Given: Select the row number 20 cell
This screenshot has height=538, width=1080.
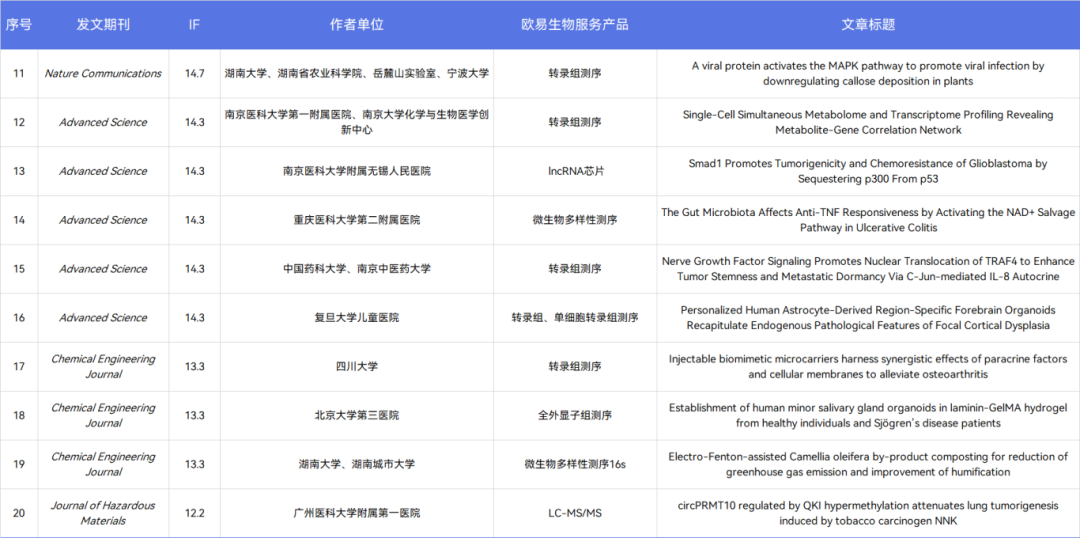Looking at the screenshot, I should 19,513.
